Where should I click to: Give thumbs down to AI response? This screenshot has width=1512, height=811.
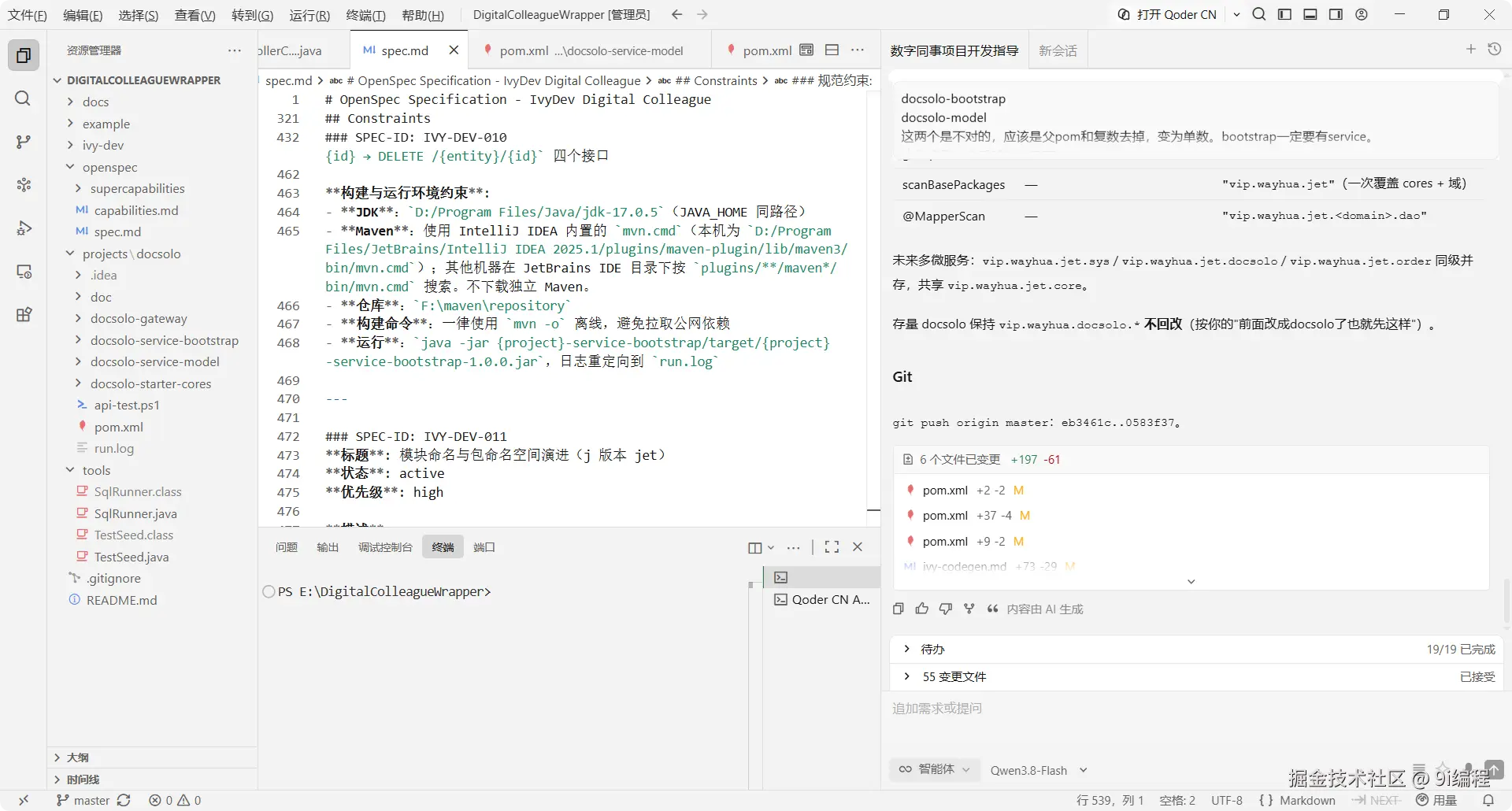click(946, 609)
